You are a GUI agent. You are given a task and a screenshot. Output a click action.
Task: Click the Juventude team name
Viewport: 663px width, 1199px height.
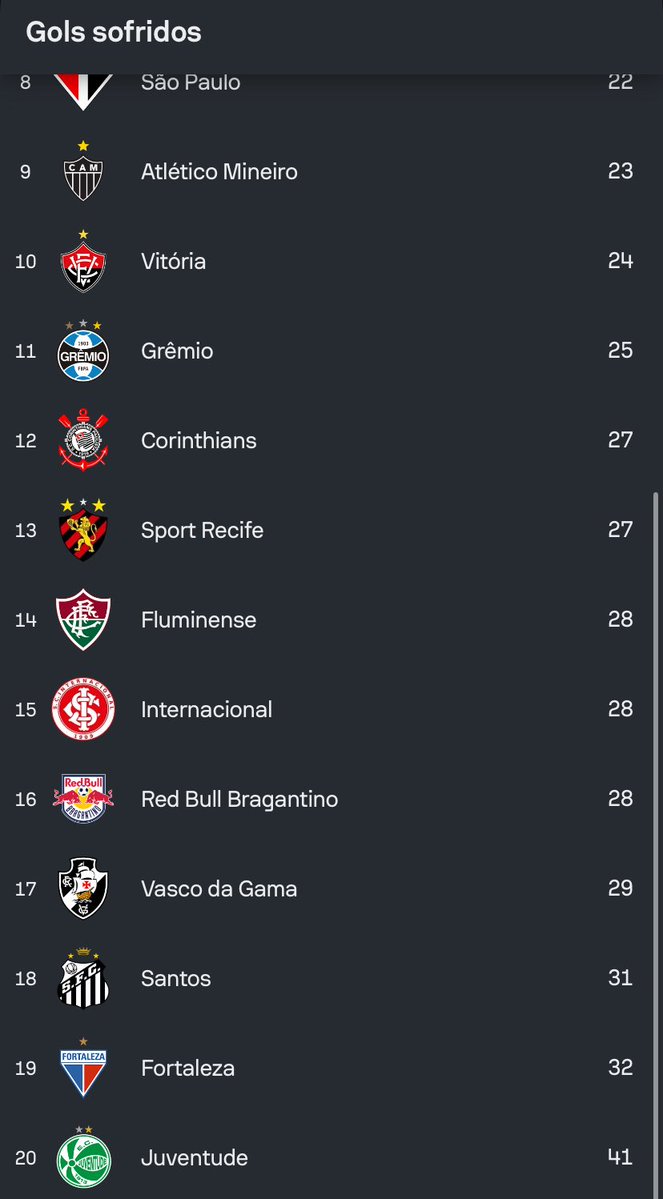pyautogui.click(x=194, y=1158)
